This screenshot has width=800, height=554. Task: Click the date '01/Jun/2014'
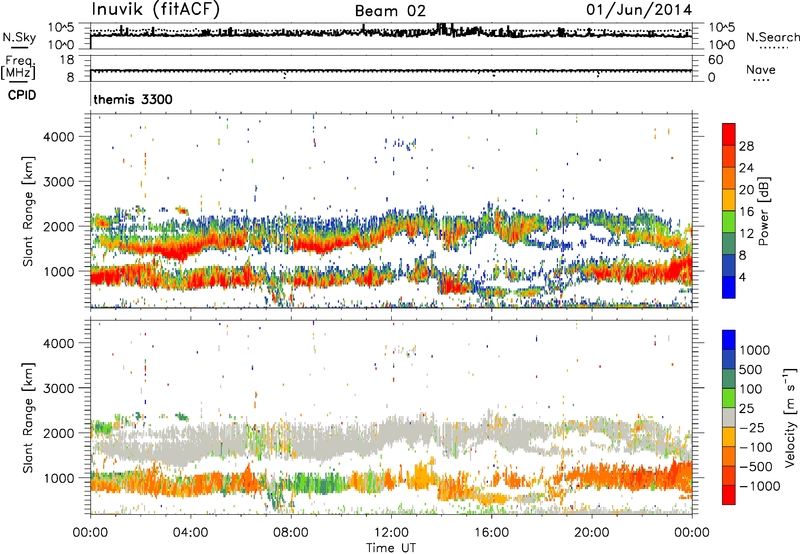coord(639,10)
